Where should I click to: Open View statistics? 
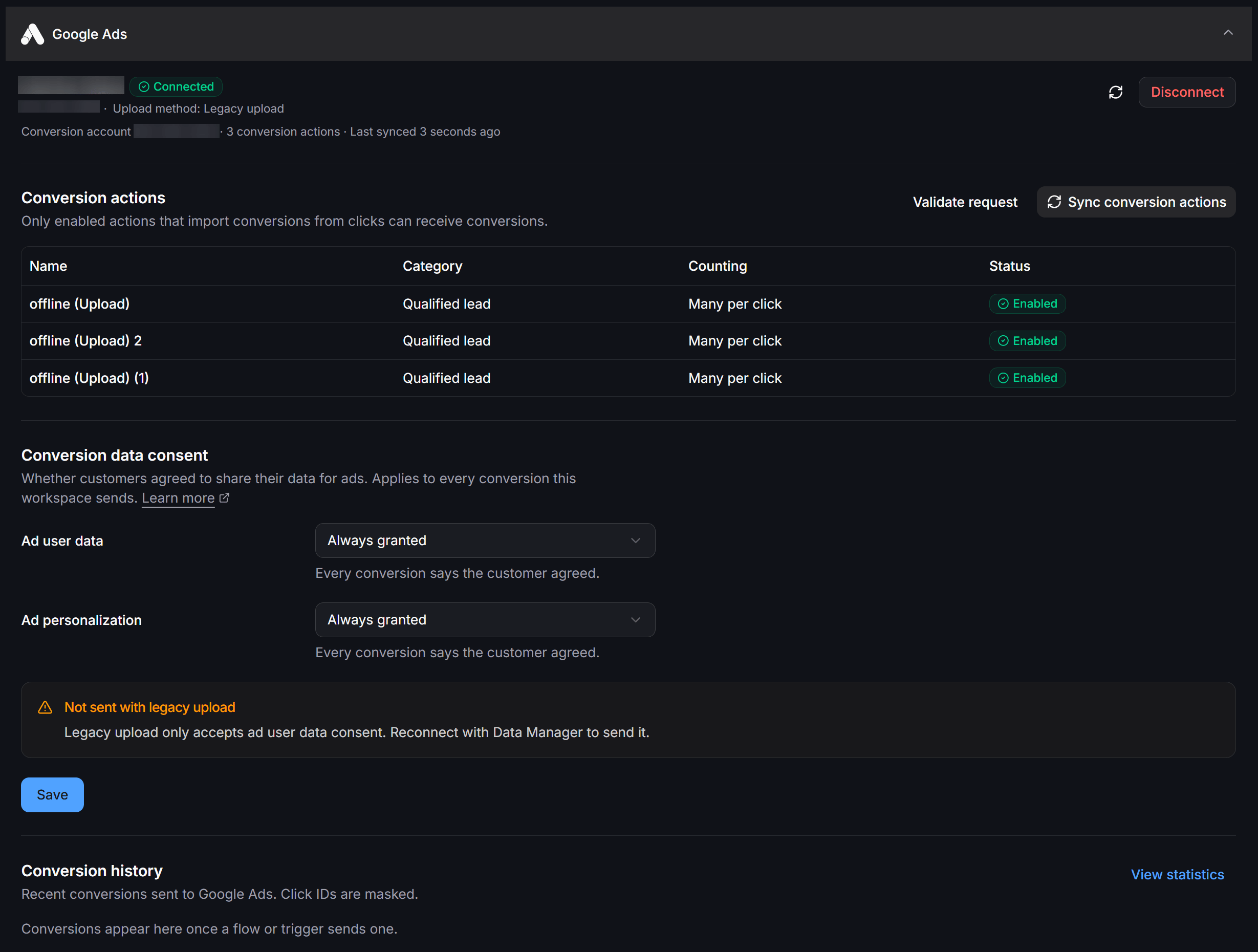click(1177, 875)
